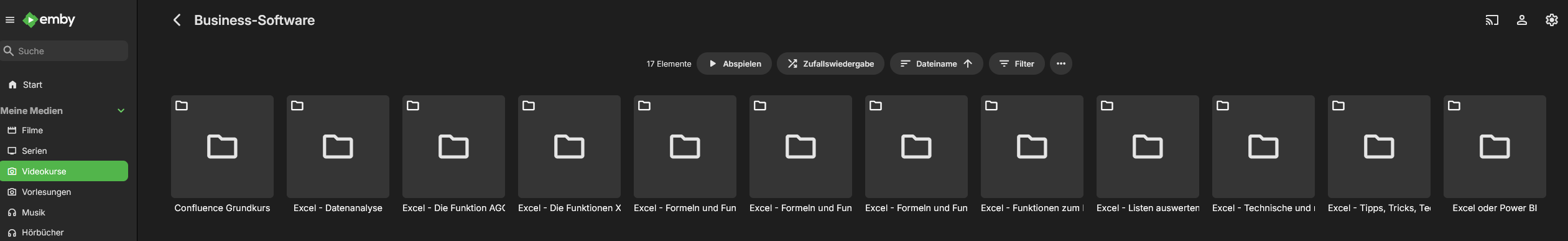Click the Excel - Datenanalyse title text

pos(338,208)
